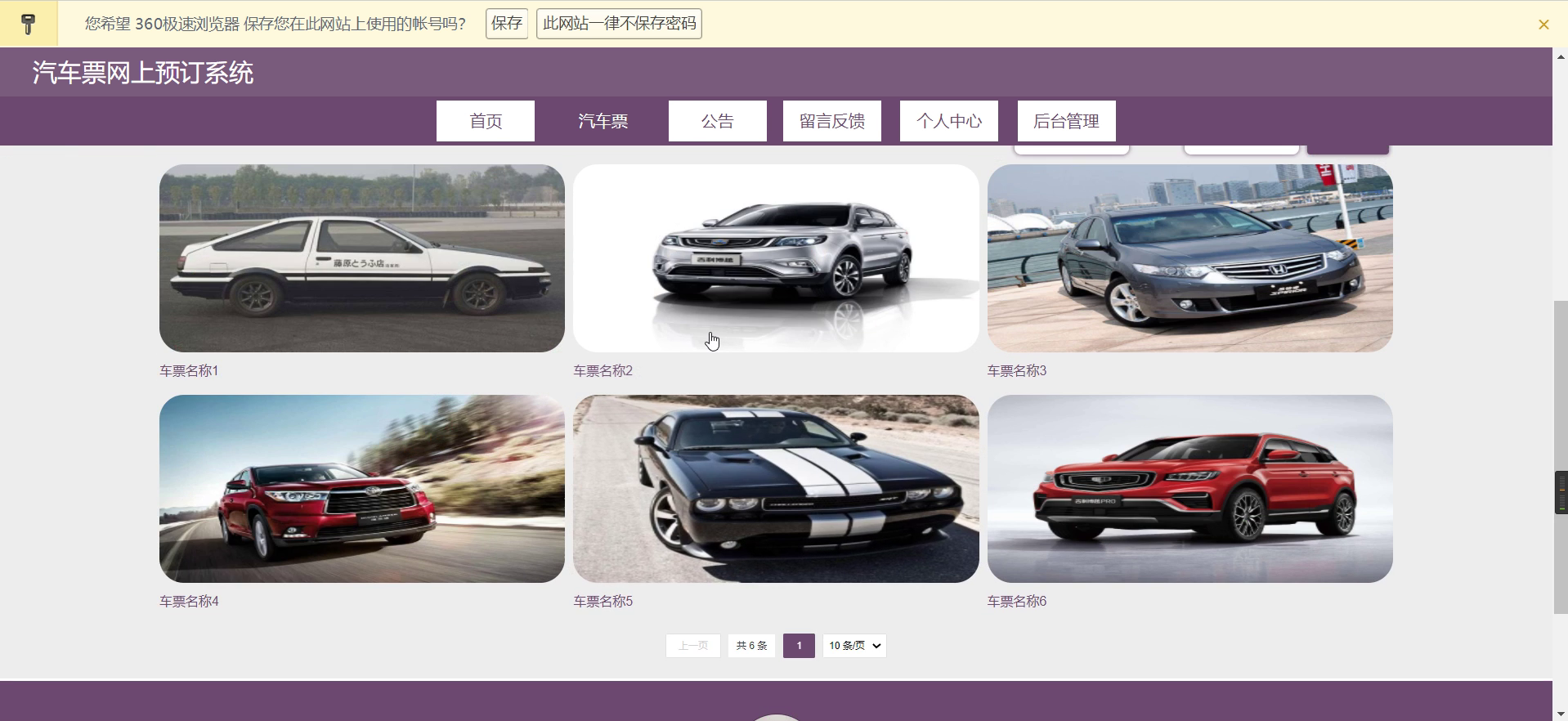Click the scrollbar down arrow
This screenshot has width=1568, height=721.
1561,714
